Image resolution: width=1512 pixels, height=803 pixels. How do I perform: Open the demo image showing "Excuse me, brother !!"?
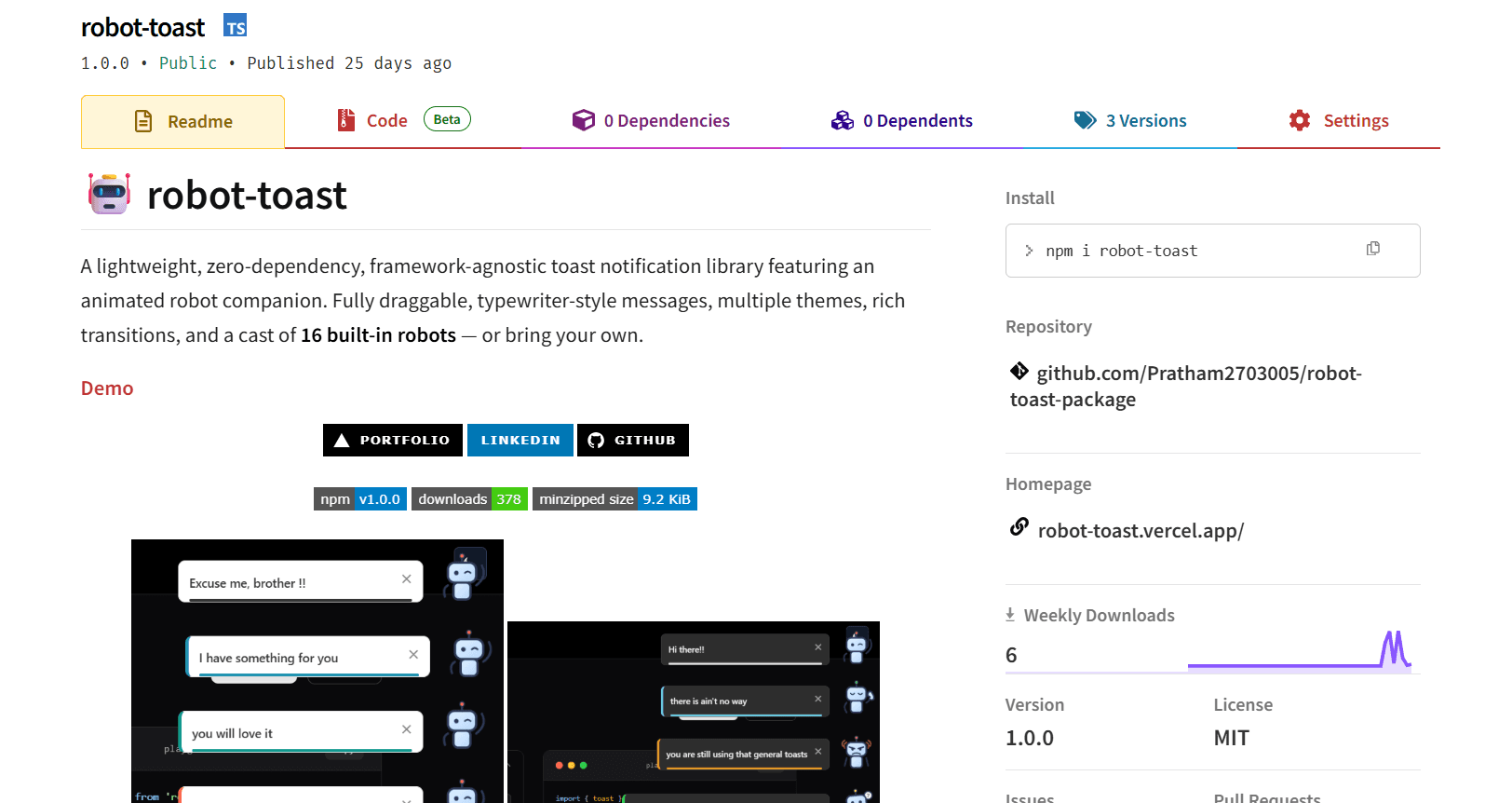pos(317,671)
